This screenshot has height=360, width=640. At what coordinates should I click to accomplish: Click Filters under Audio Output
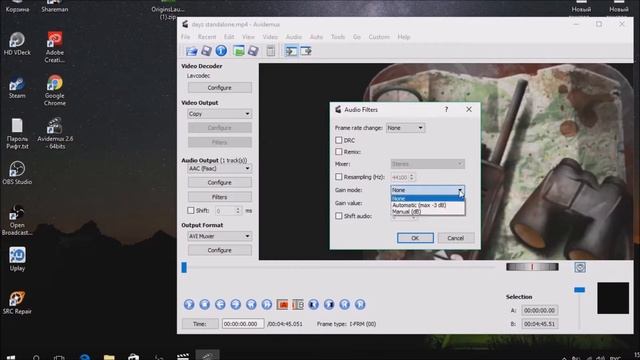220,197
